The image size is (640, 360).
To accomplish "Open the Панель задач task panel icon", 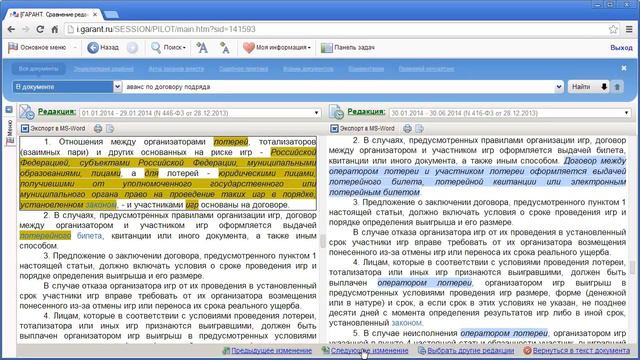I will click(327, 48).
